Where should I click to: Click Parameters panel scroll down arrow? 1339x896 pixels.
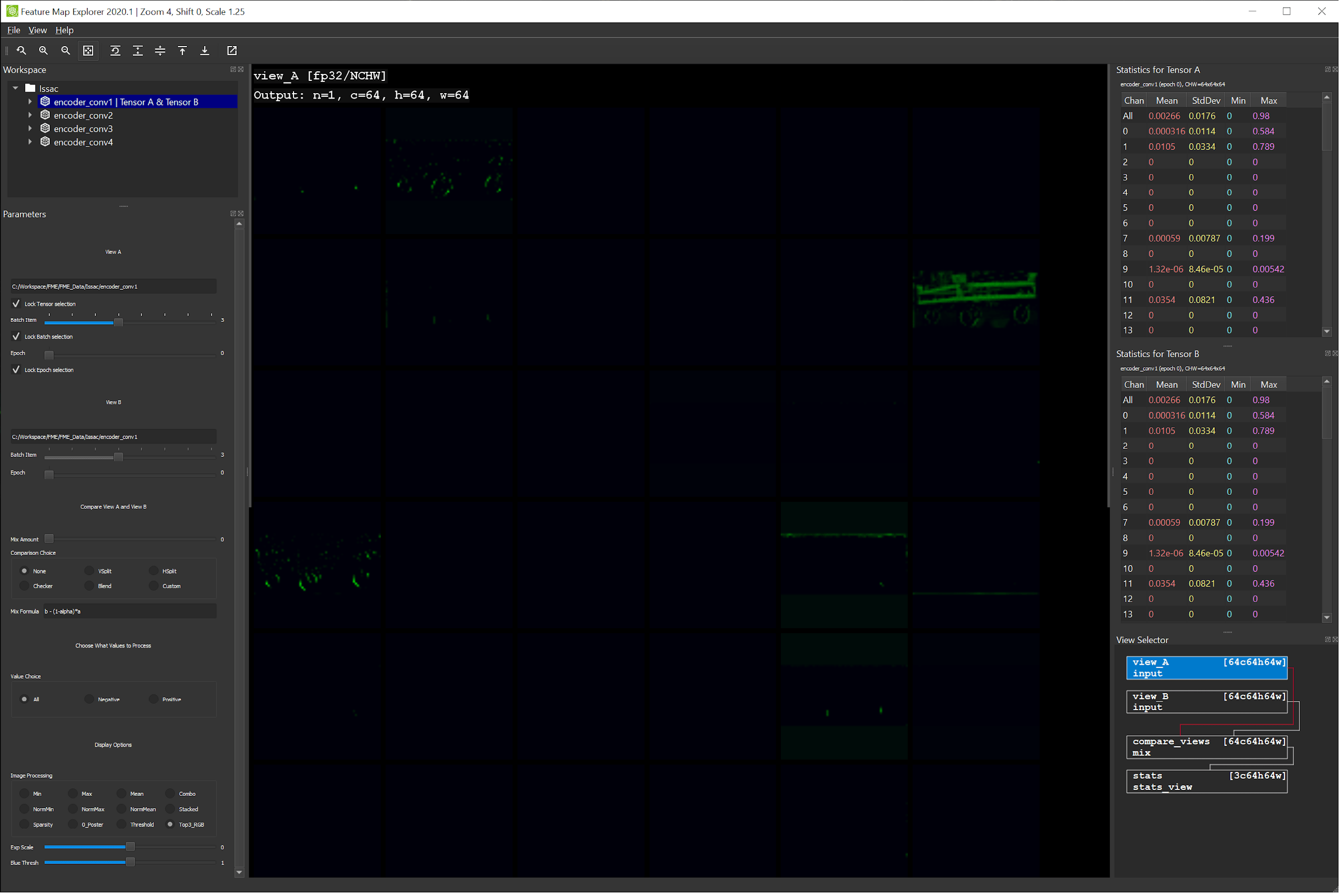tap(239, 872)
